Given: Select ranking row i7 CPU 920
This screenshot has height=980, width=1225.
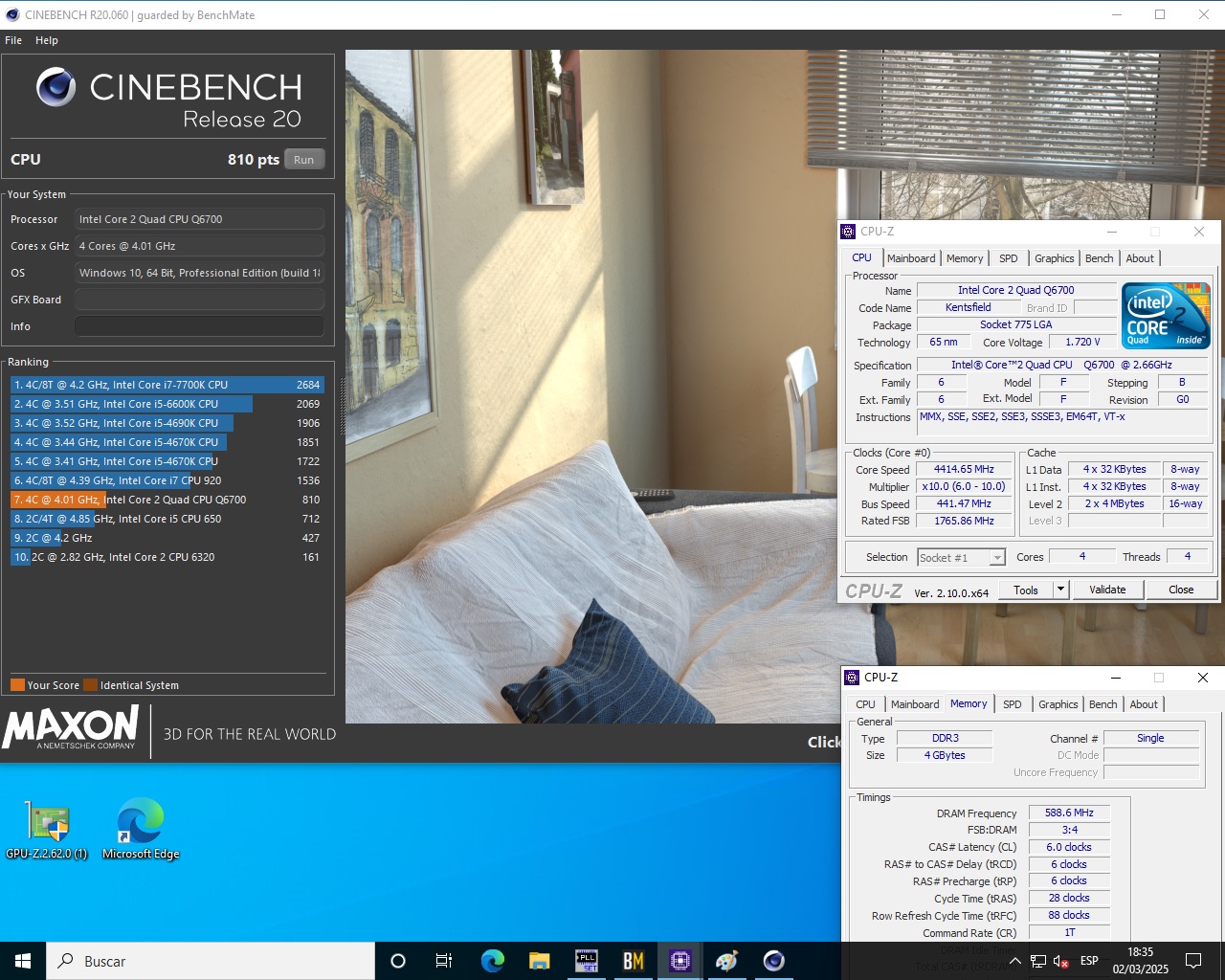Looking at the screenshot, I should pyautogui.click(x=167, y=480).
